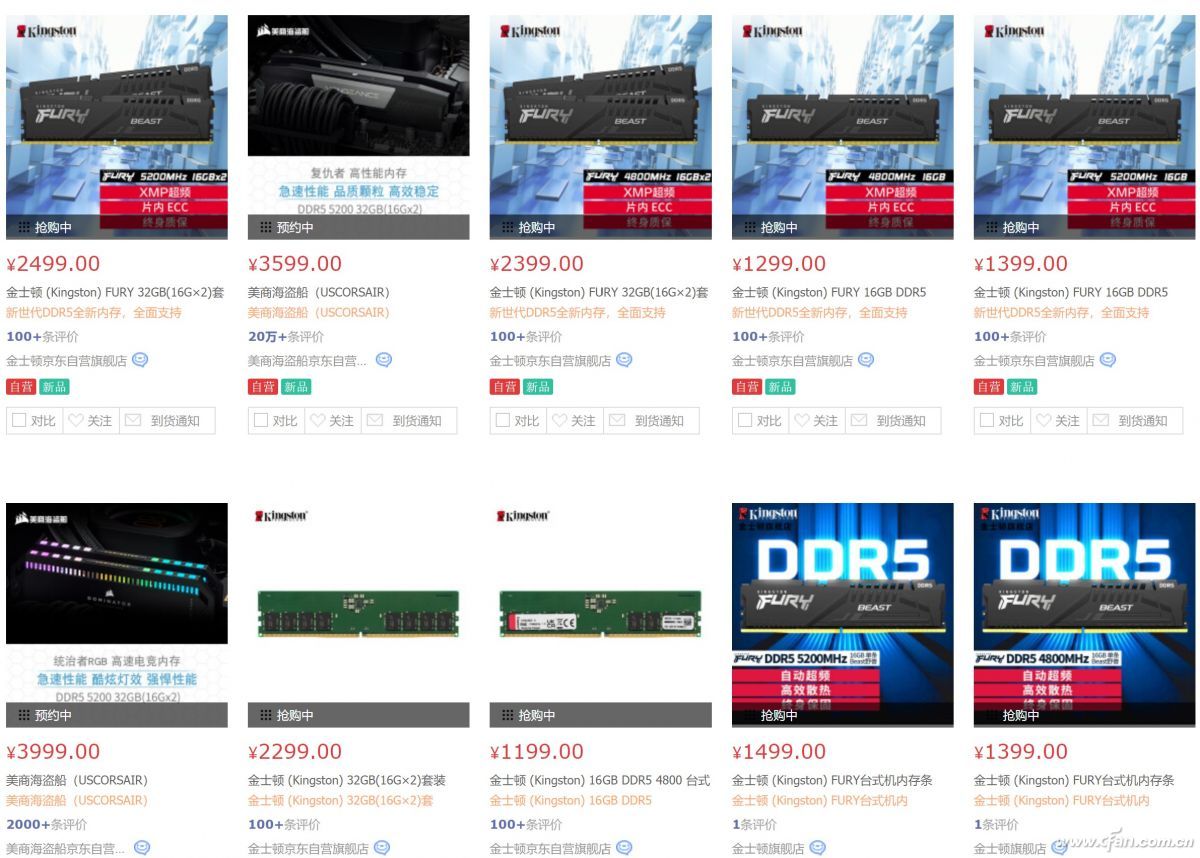The height and width of the screenshot is (858, 1200).
Task: Visit 金士顿京东自营旗舰店 shop on ¥2499.00 card
Action: [67, 361]
